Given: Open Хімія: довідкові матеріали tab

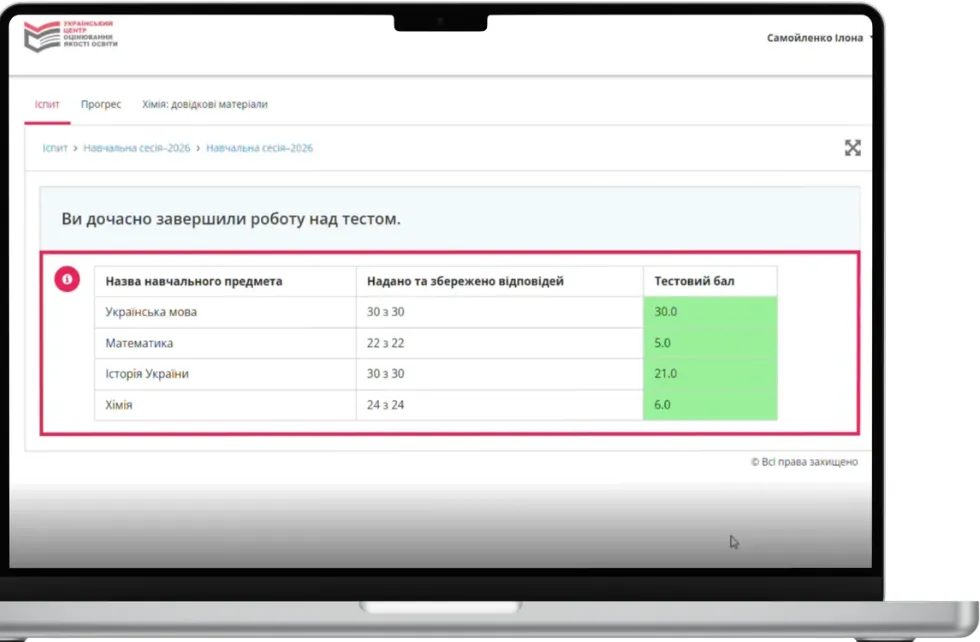Looking at the screenshot, I should [204, 104].
